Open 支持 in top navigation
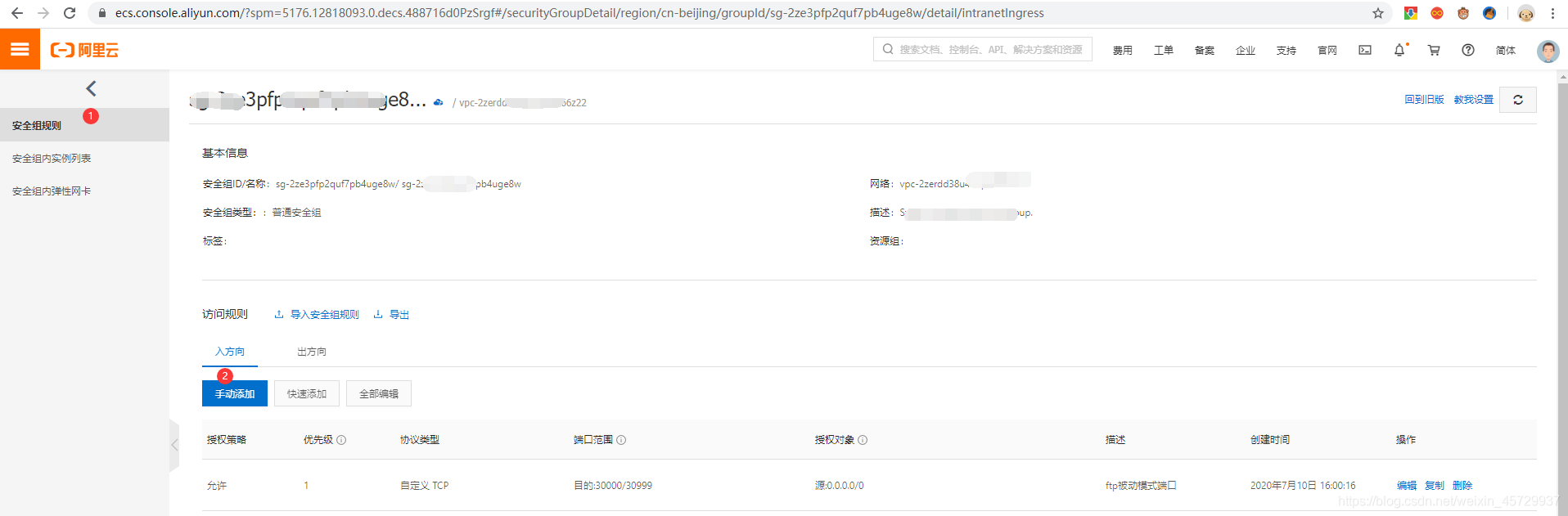Image resolution: width=1568 pixels, height=516 pixels. (x=1286, y=51)
